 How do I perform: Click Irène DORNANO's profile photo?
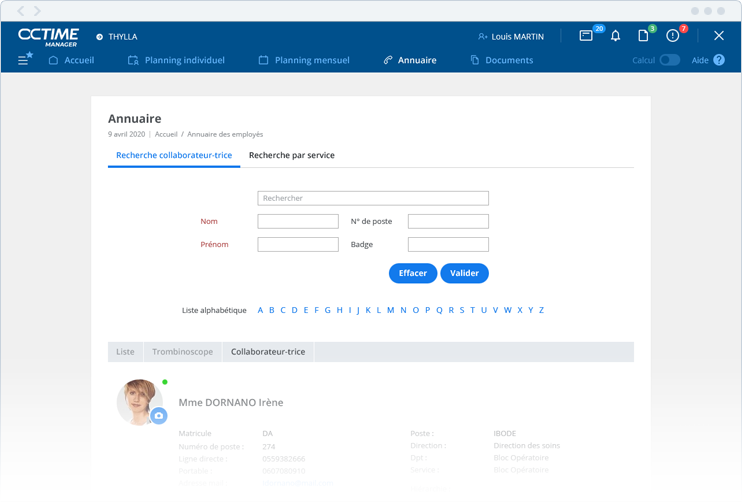click(136, 400)
